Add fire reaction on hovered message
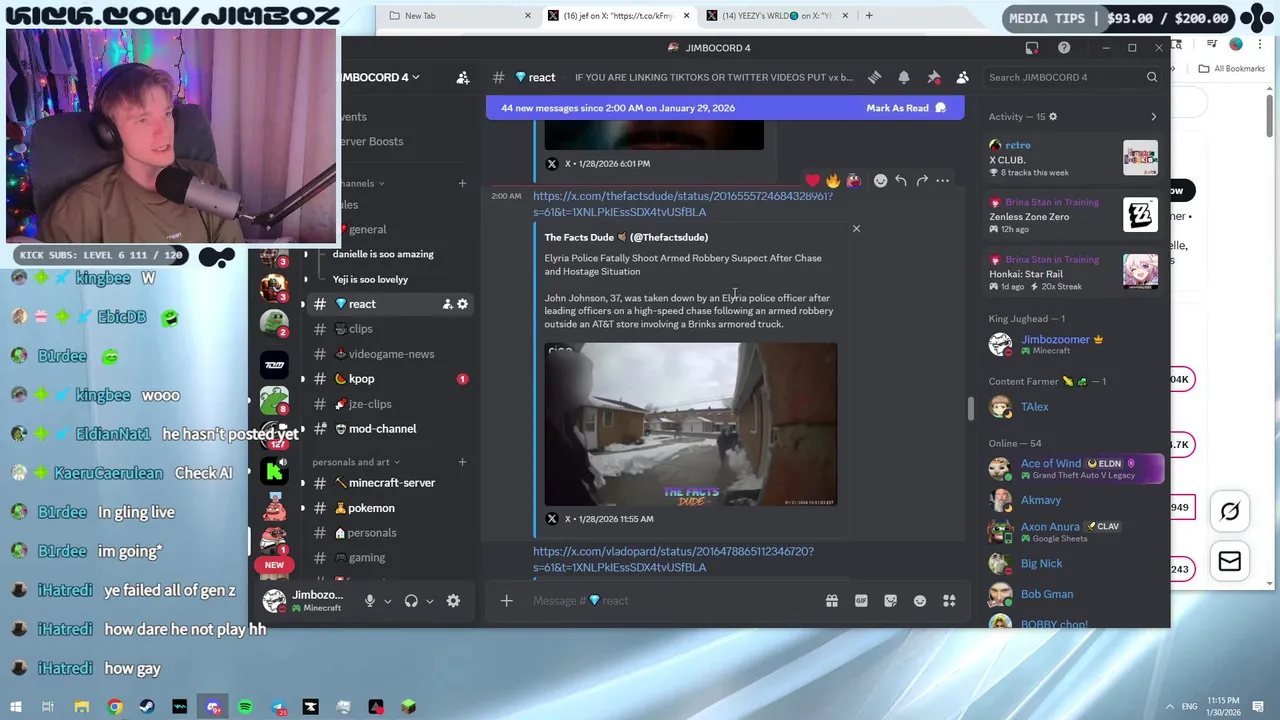 click(x=833, y=180)
